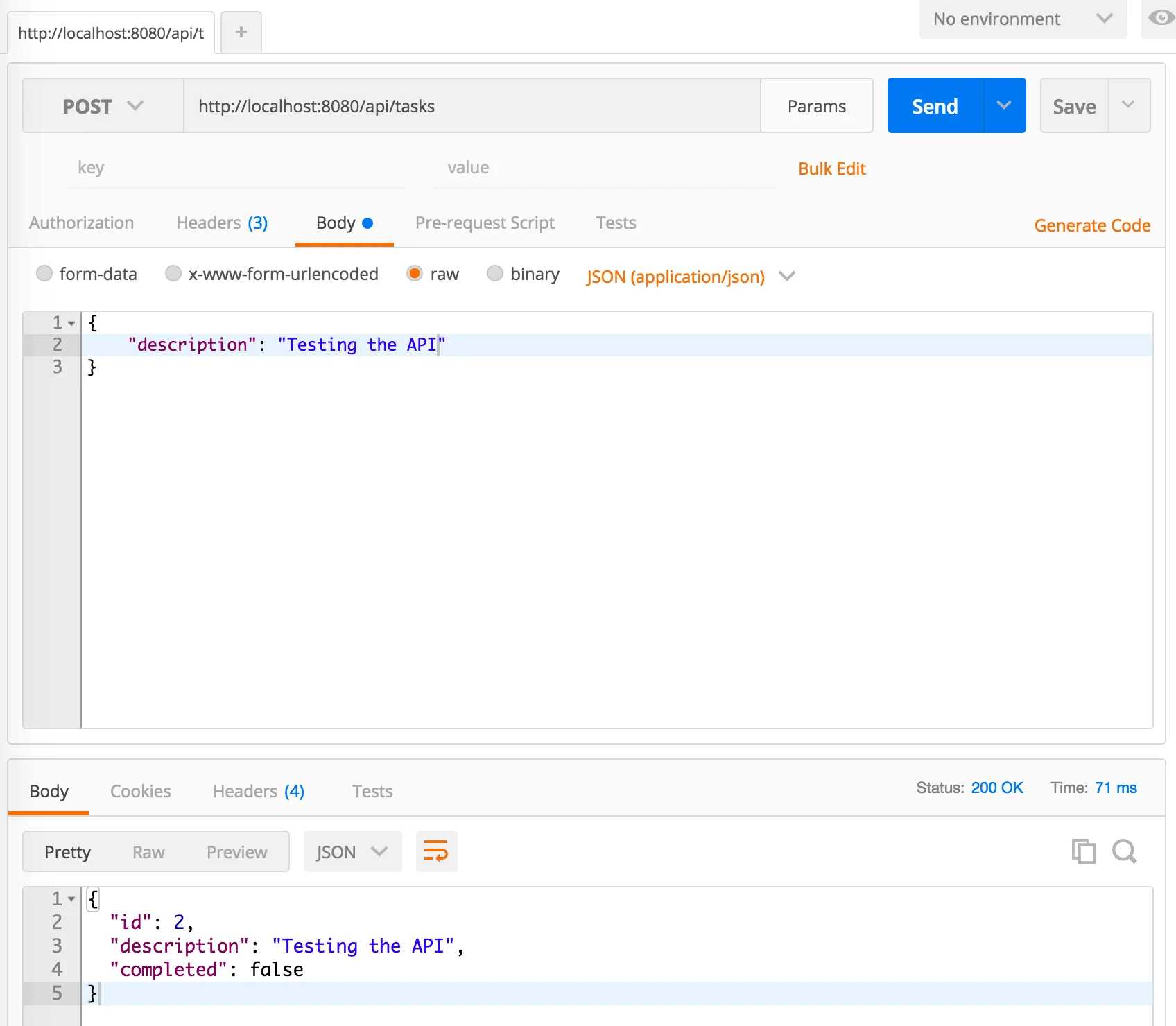The image size is (1176, 1026).
Task: Switch to the Authorization tab
Action: tap(81, 223)
